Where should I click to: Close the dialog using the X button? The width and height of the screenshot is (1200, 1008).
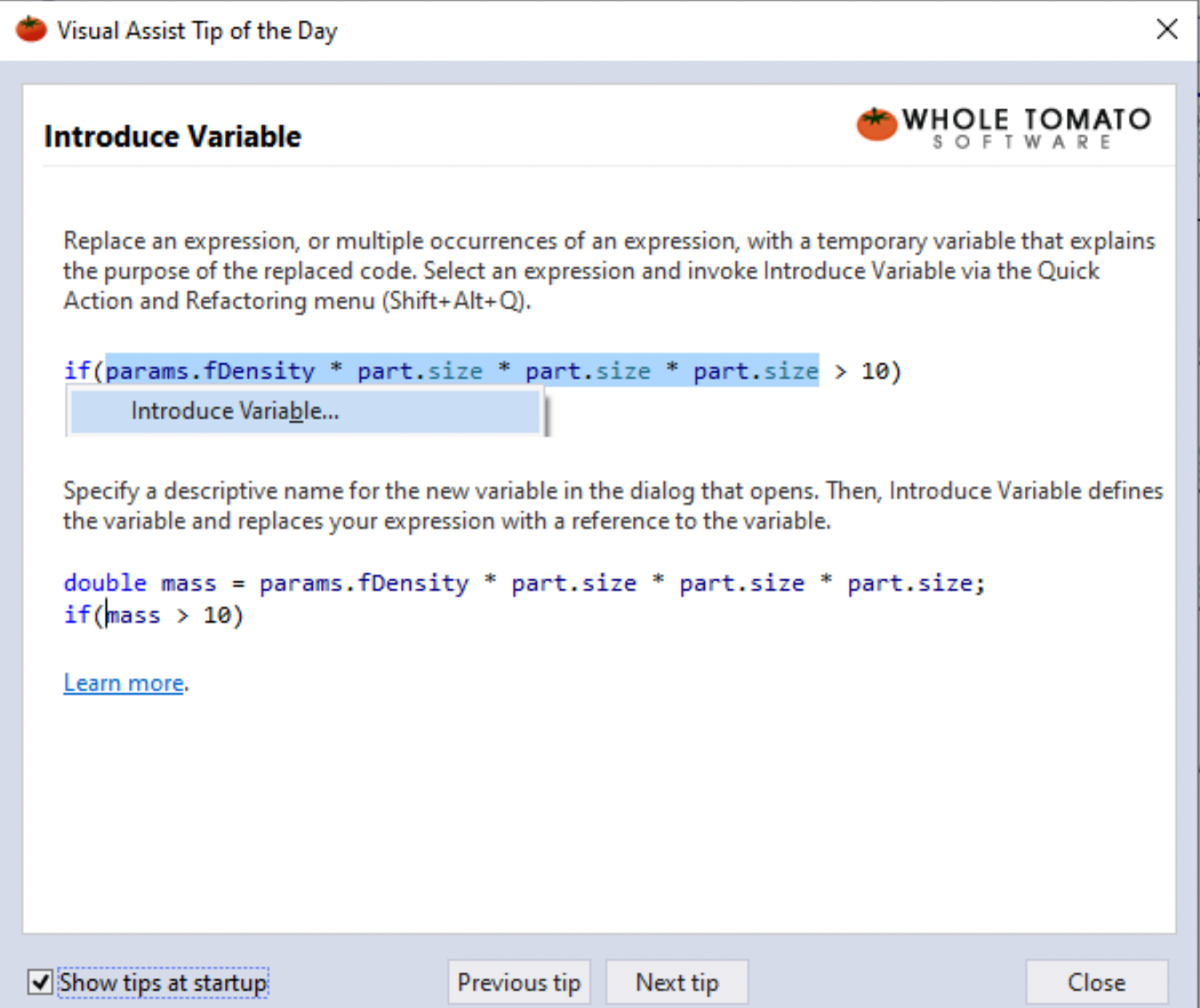1167,29
